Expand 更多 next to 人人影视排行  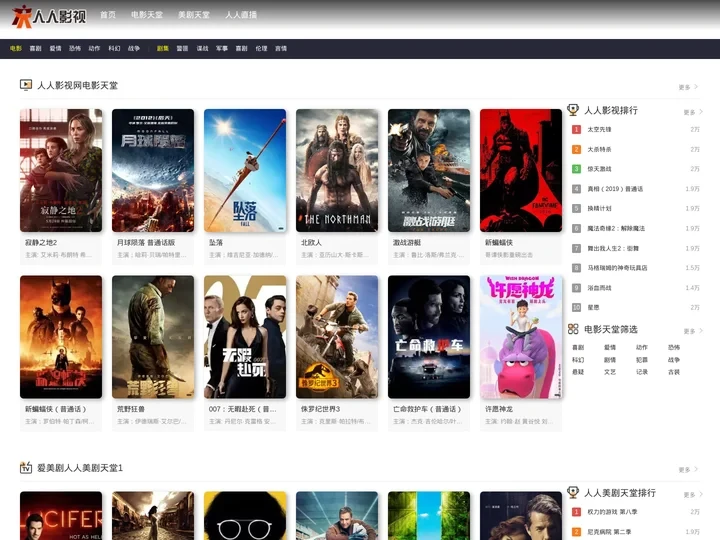(x=693, y=112)
